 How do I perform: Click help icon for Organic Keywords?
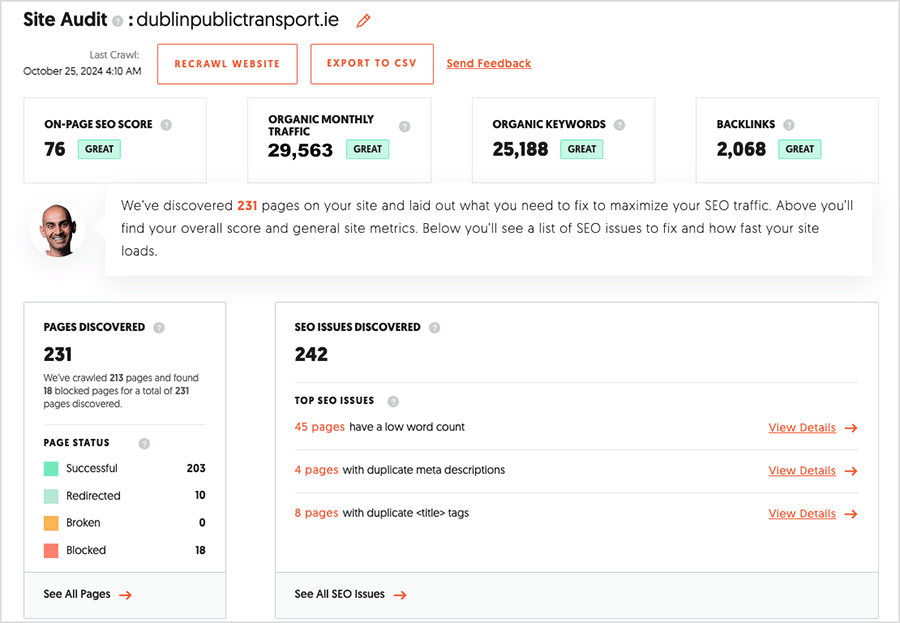tap(619, 125)
